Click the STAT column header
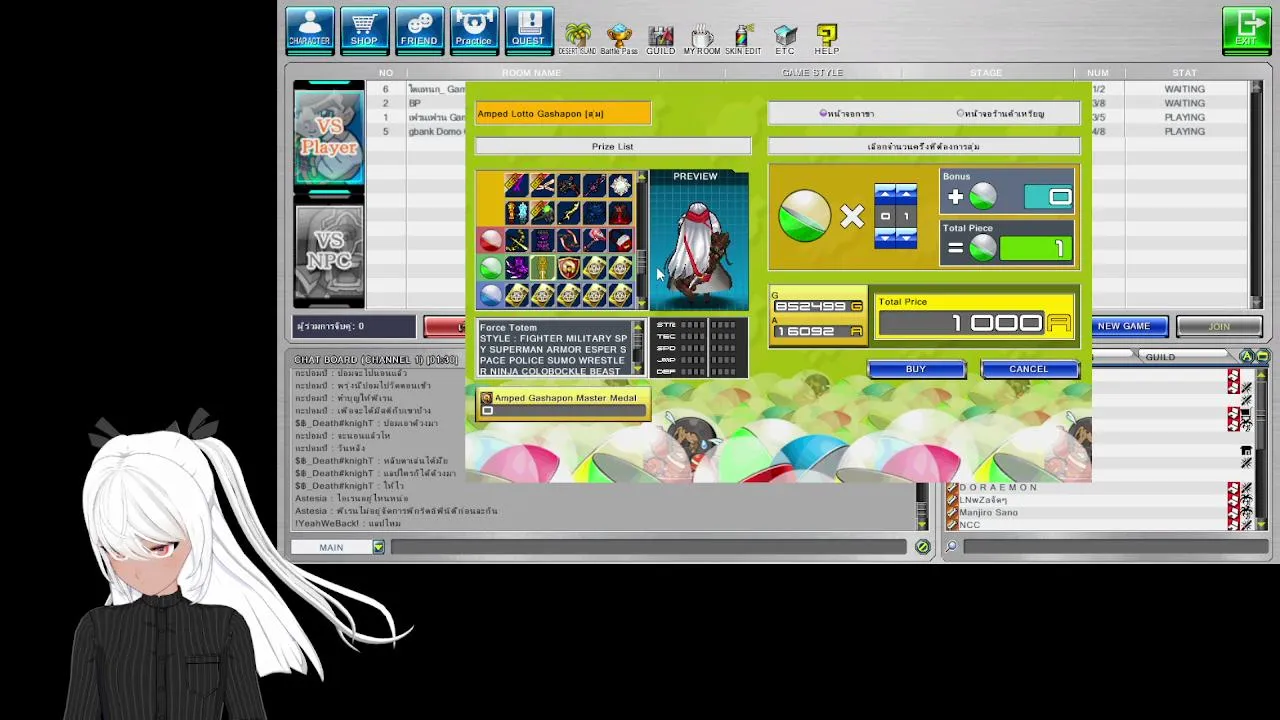Screen dimensions: 1280x720 pyautogui.click(x=1185, y=73)
